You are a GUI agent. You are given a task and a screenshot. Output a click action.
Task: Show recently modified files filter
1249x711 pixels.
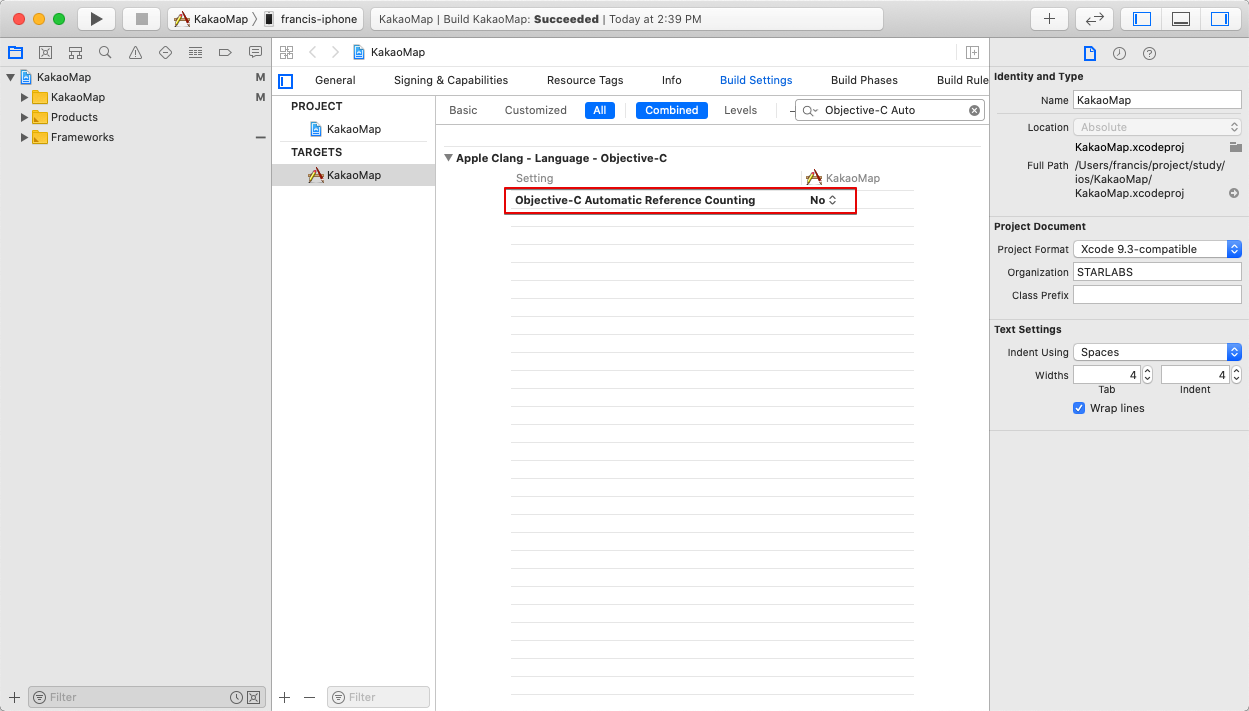(x=236, y=697)
